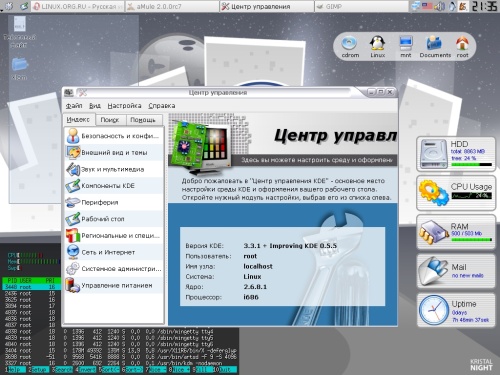This screenshot has height=375, width=500.
Task: Click the RAM chip widget icon
Action: [433, 232]
